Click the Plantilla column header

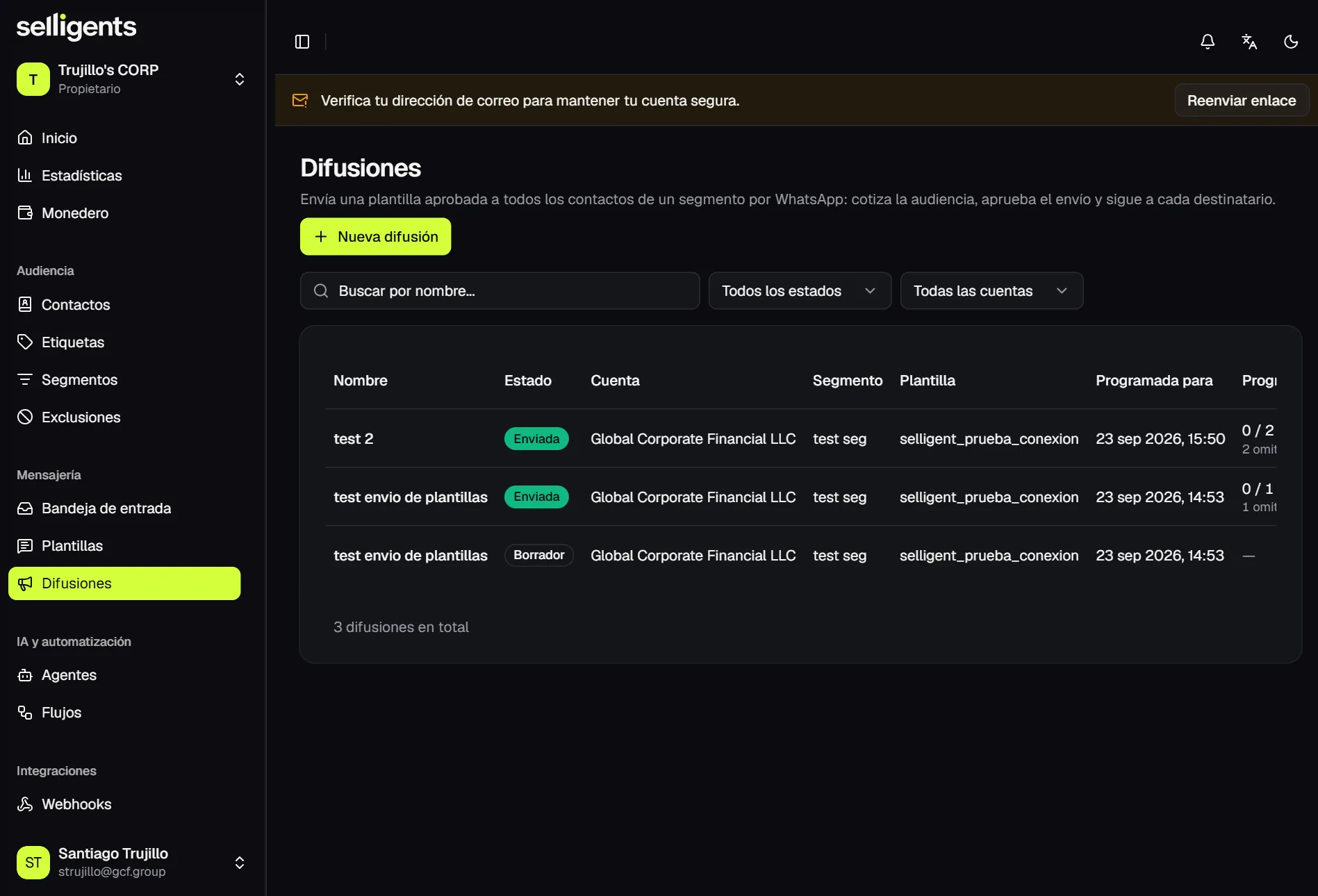(x=927, y=381)
